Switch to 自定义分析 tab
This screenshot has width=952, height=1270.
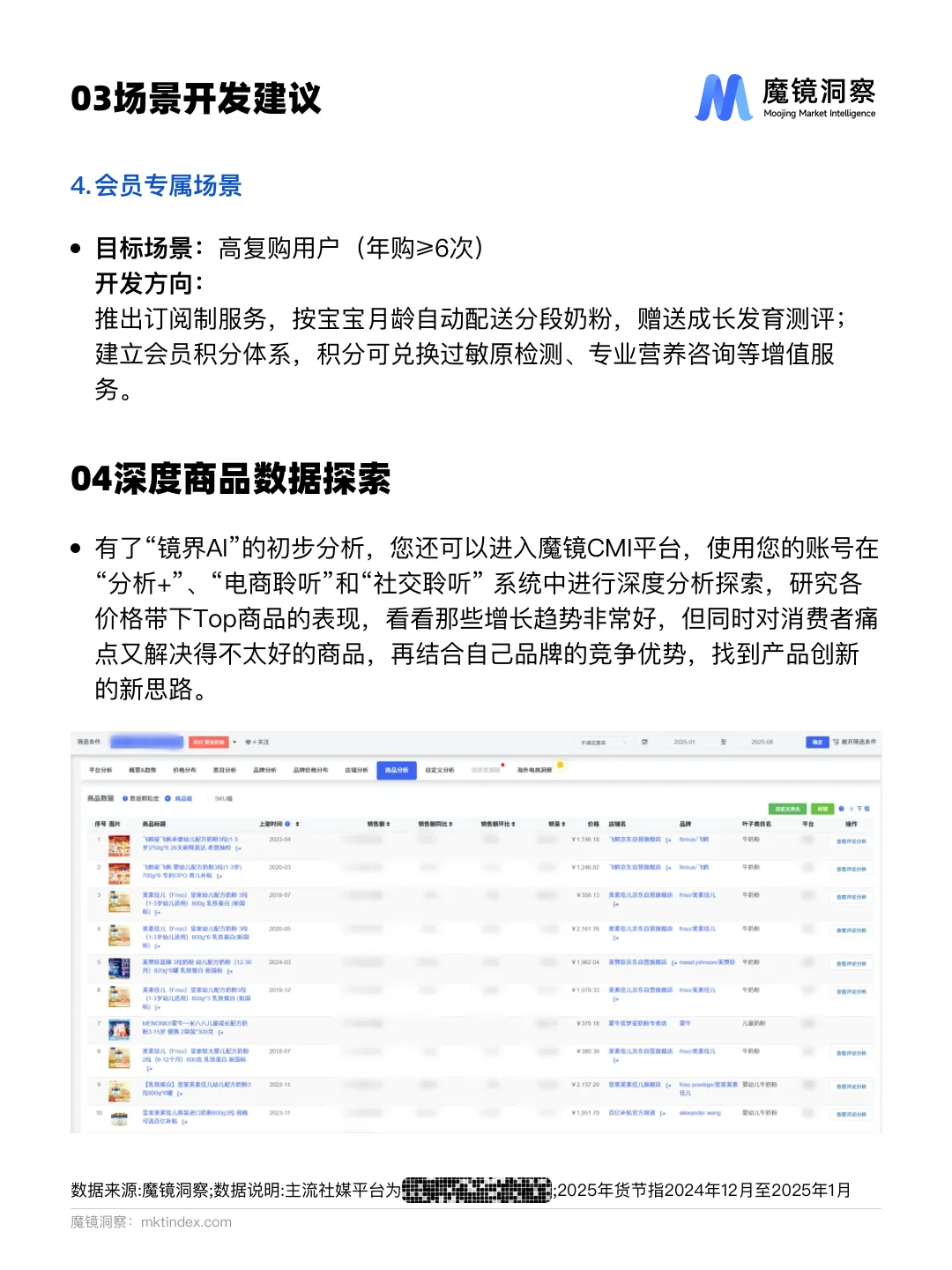pos(440,770)
